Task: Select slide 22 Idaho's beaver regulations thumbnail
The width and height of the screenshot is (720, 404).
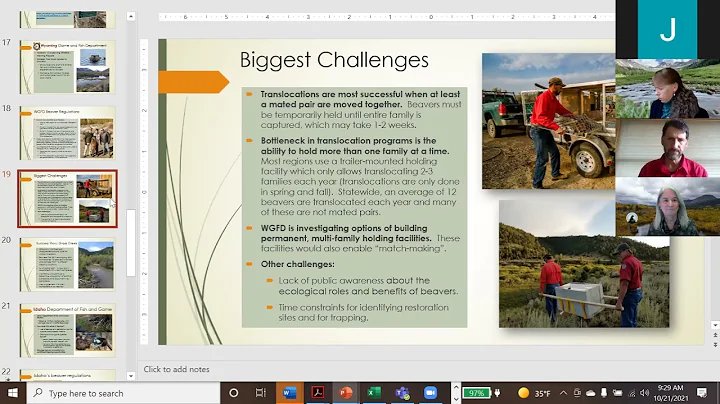Action: click(68, 375)
